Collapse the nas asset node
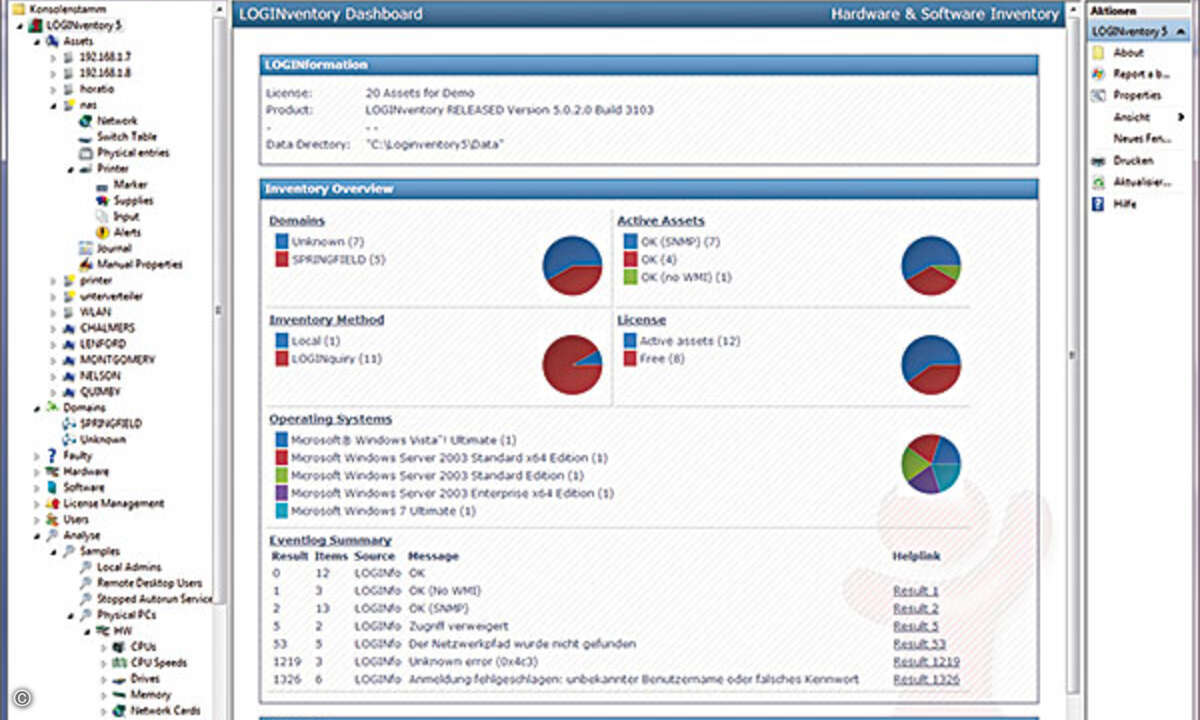Screen dimensions: 1200x720 point(53,105)
